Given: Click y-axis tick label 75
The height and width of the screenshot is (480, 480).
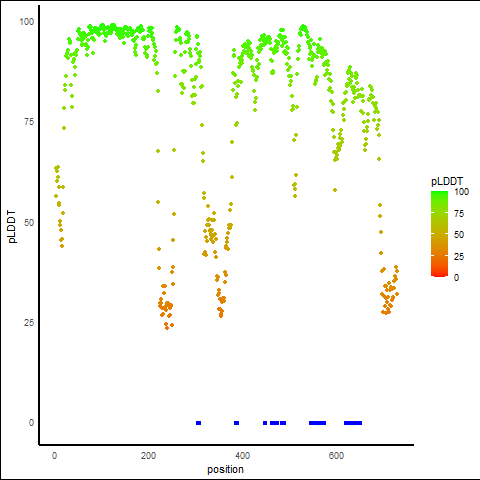Looking at the screenshot, I should 29,122.
